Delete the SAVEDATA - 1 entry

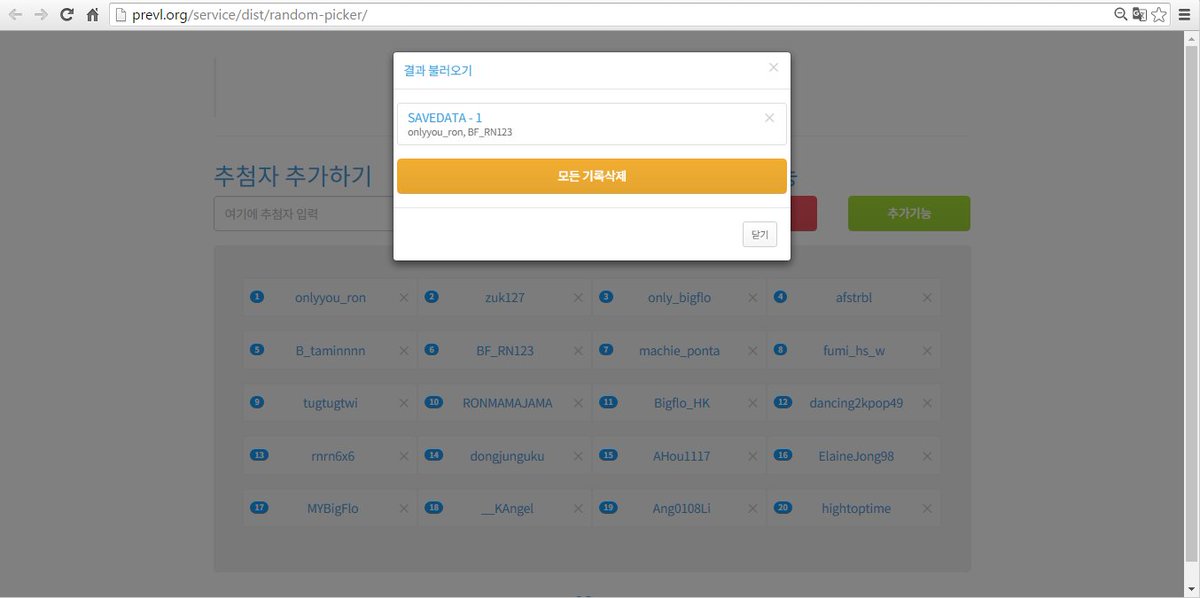pos(769,118)
